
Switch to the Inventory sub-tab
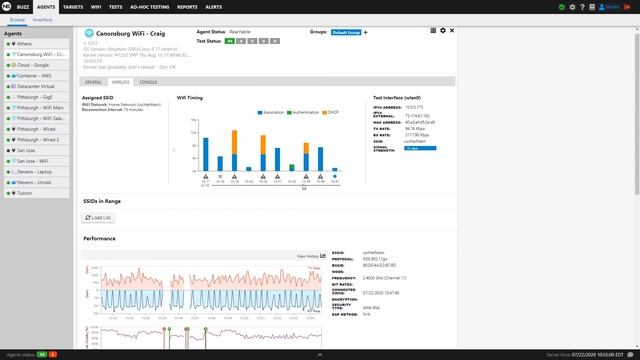42,20
